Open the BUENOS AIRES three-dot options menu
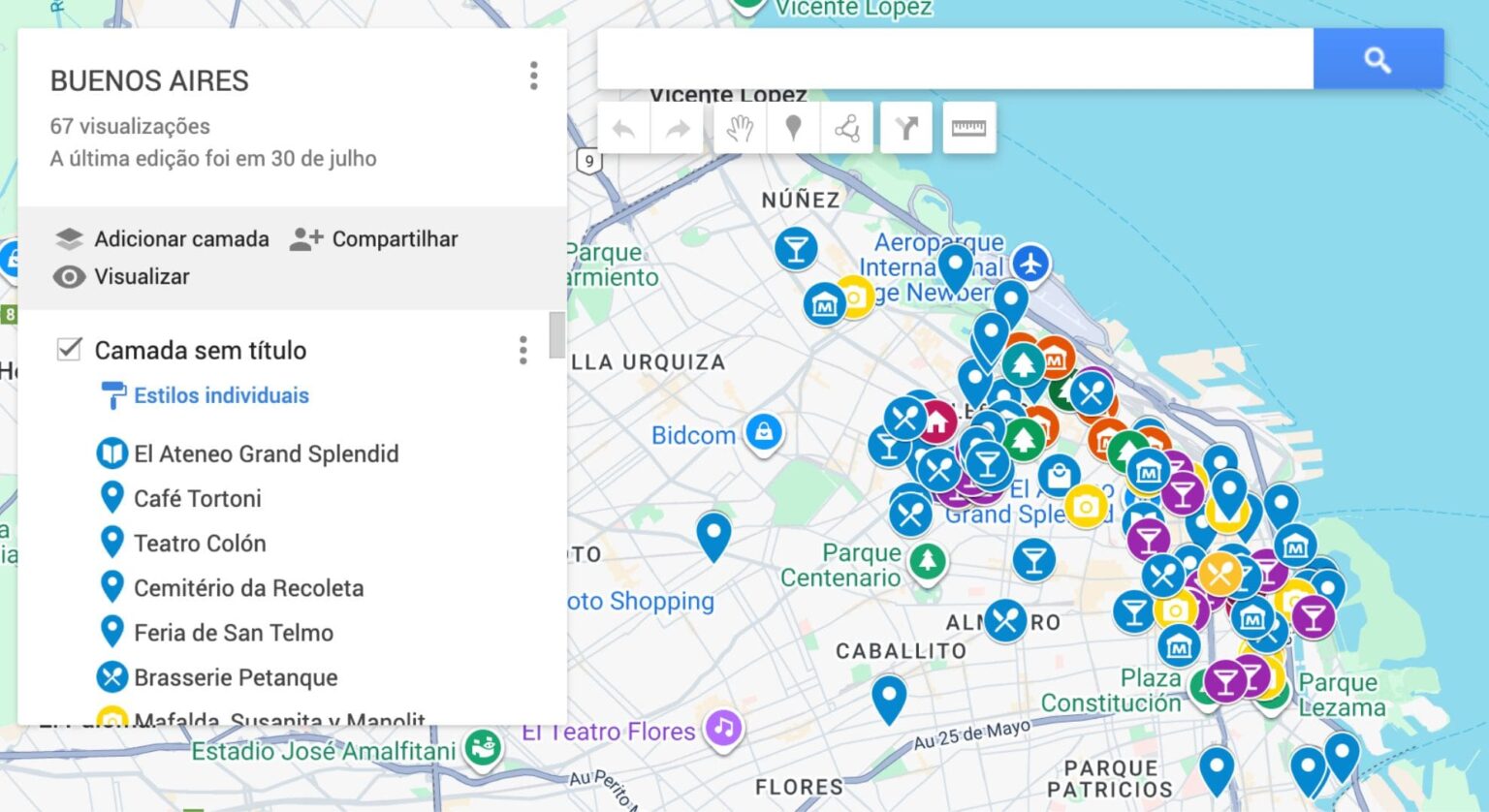The image size is (1489, 812). click(533, 77)
